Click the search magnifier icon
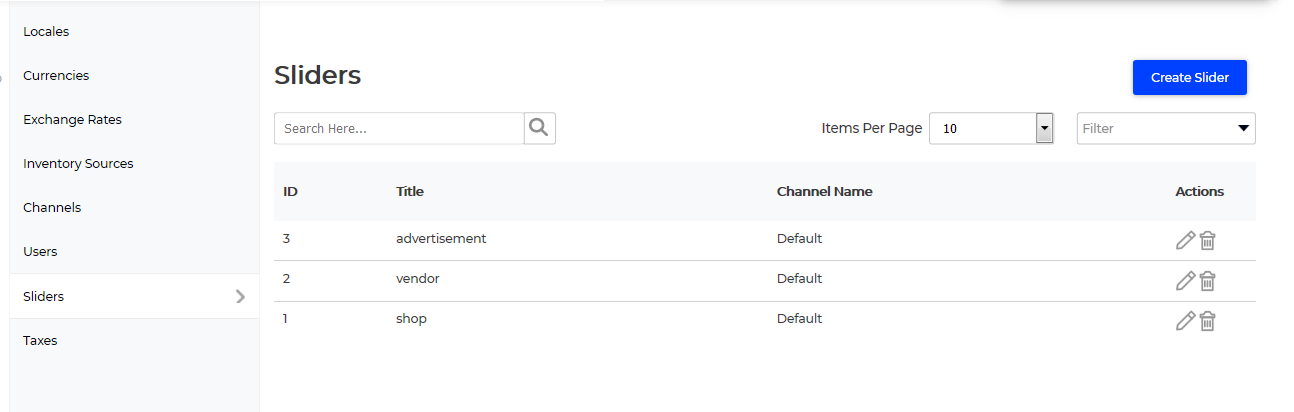The width and height of the screenshot is (1294, 412). pyautogui.click(x=540, y=128)
